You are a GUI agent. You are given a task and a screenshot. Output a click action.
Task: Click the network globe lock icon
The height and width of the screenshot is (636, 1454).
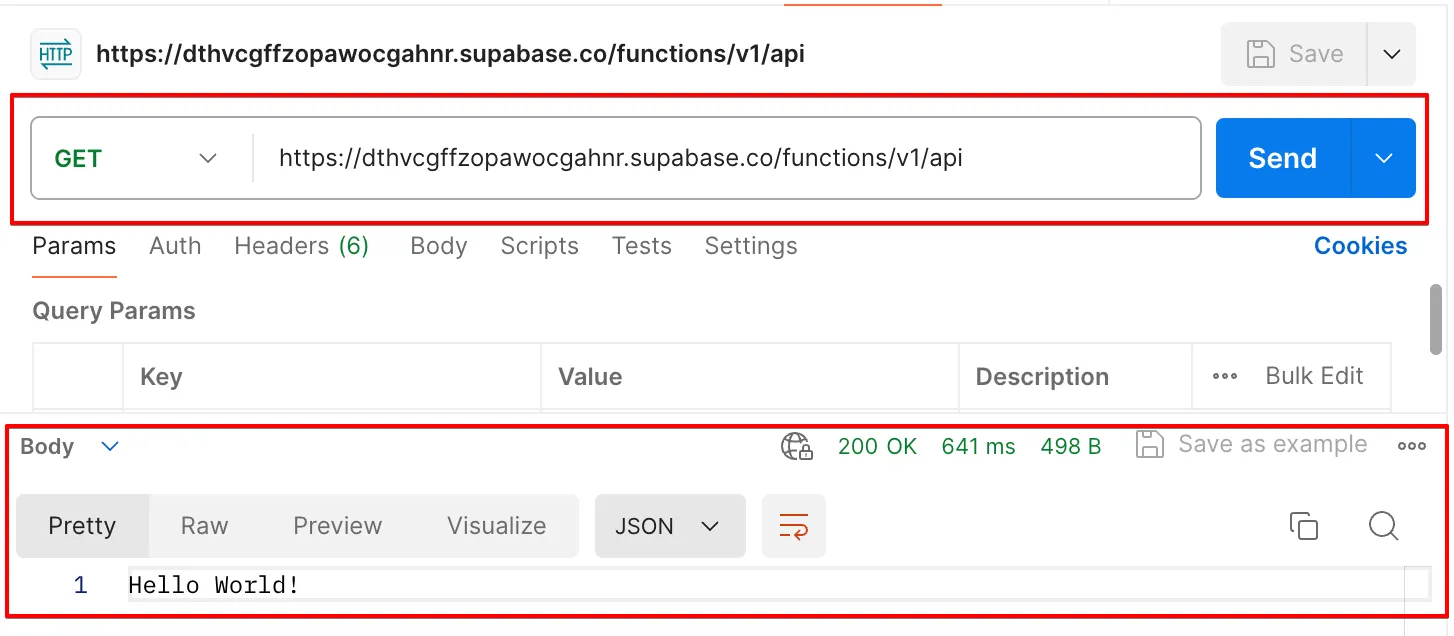[x=796, y=447]
